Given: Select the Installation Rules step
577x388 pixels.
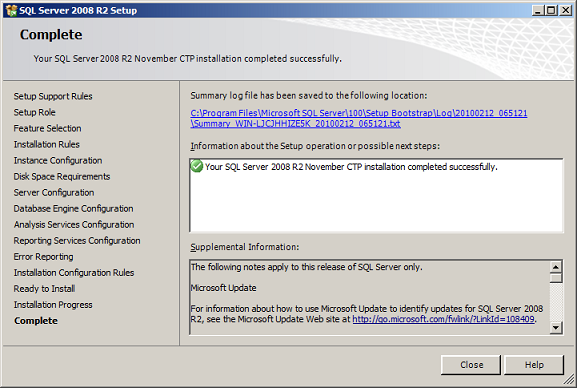Looking at the screenshot, I should point(47,144).
